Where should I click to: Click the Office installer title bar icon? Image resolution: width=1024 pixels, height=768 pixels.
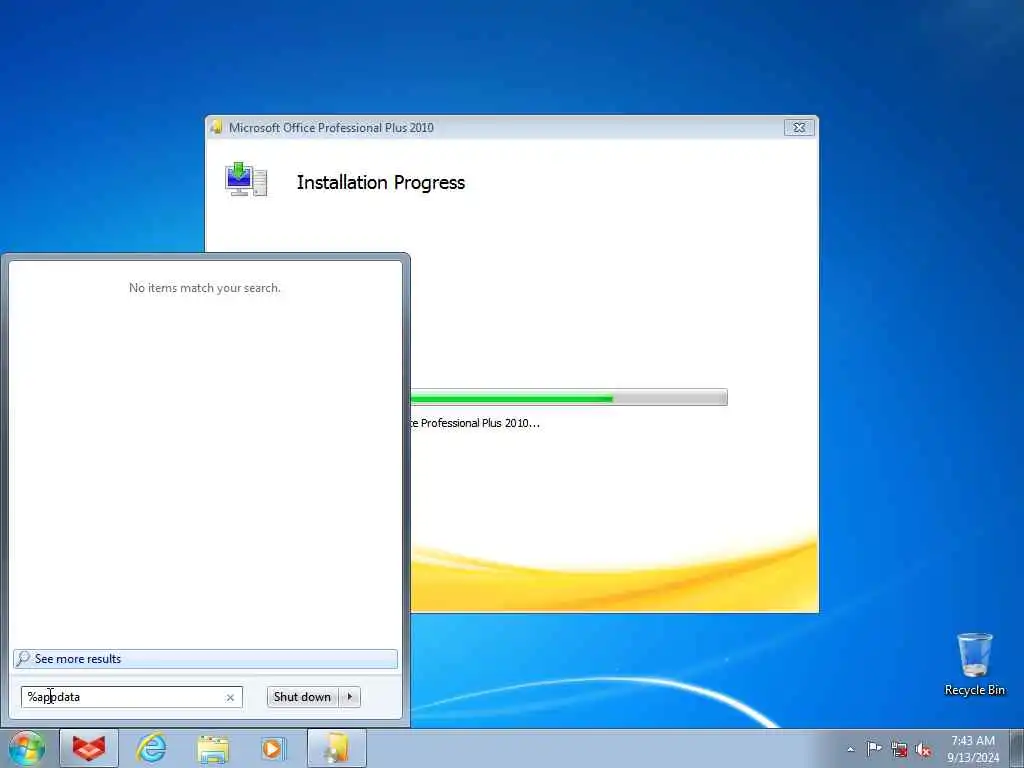[x=216, y=127]
